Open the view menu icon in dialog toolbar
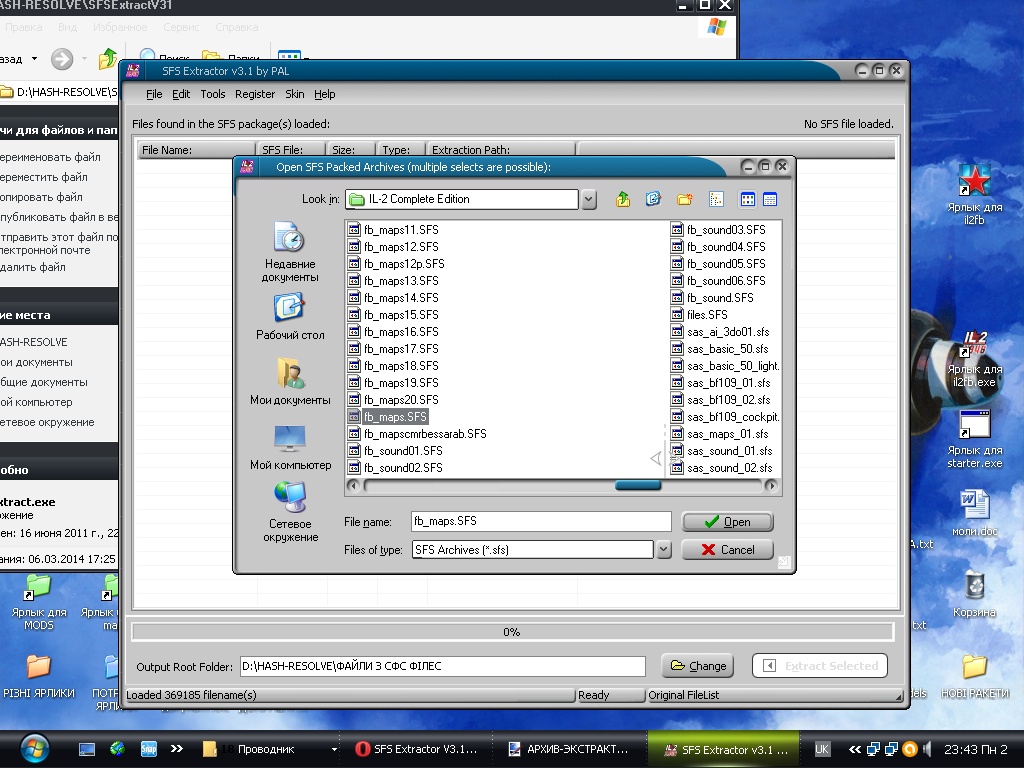Screen dimensions: 1024x768 (x=716, y=199)
